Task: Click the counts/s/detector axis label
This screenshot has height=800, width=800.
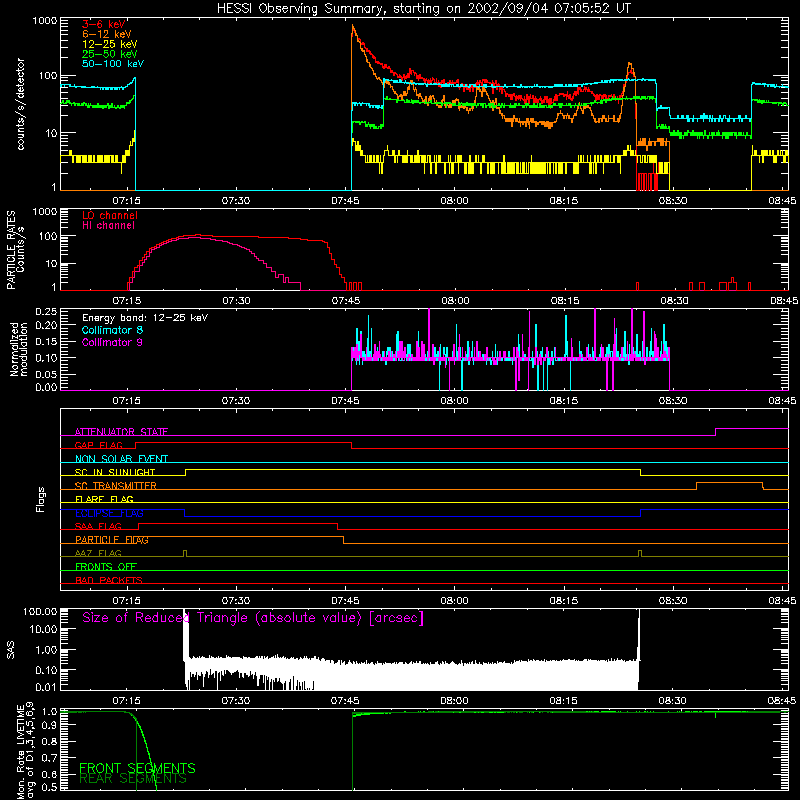Action: coord(20,104)
